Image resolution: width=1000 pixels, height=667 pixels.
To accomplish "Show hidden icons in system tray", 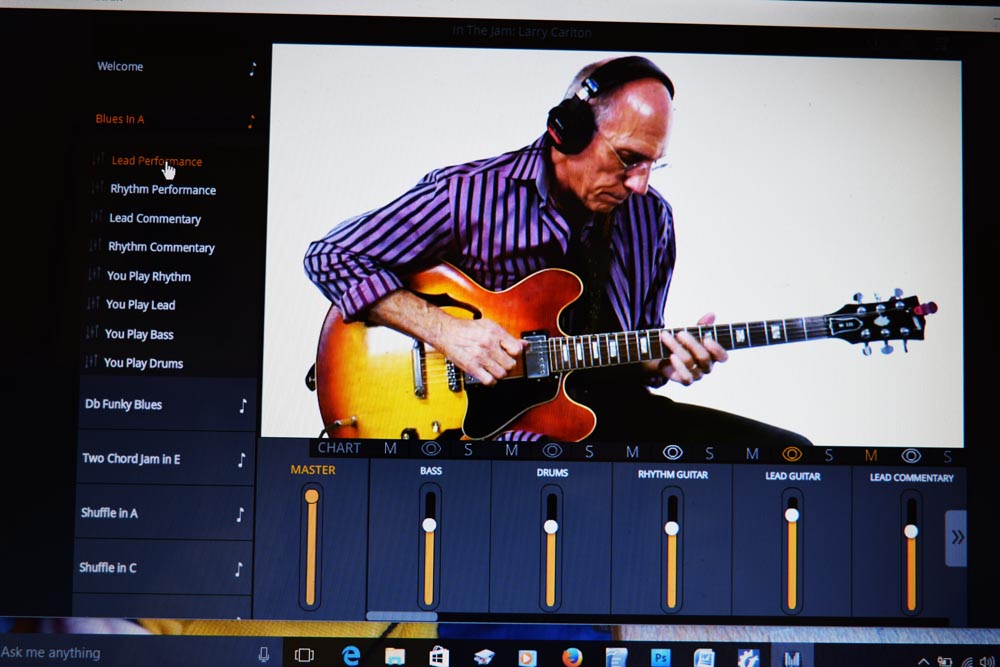I will point(923,661).
